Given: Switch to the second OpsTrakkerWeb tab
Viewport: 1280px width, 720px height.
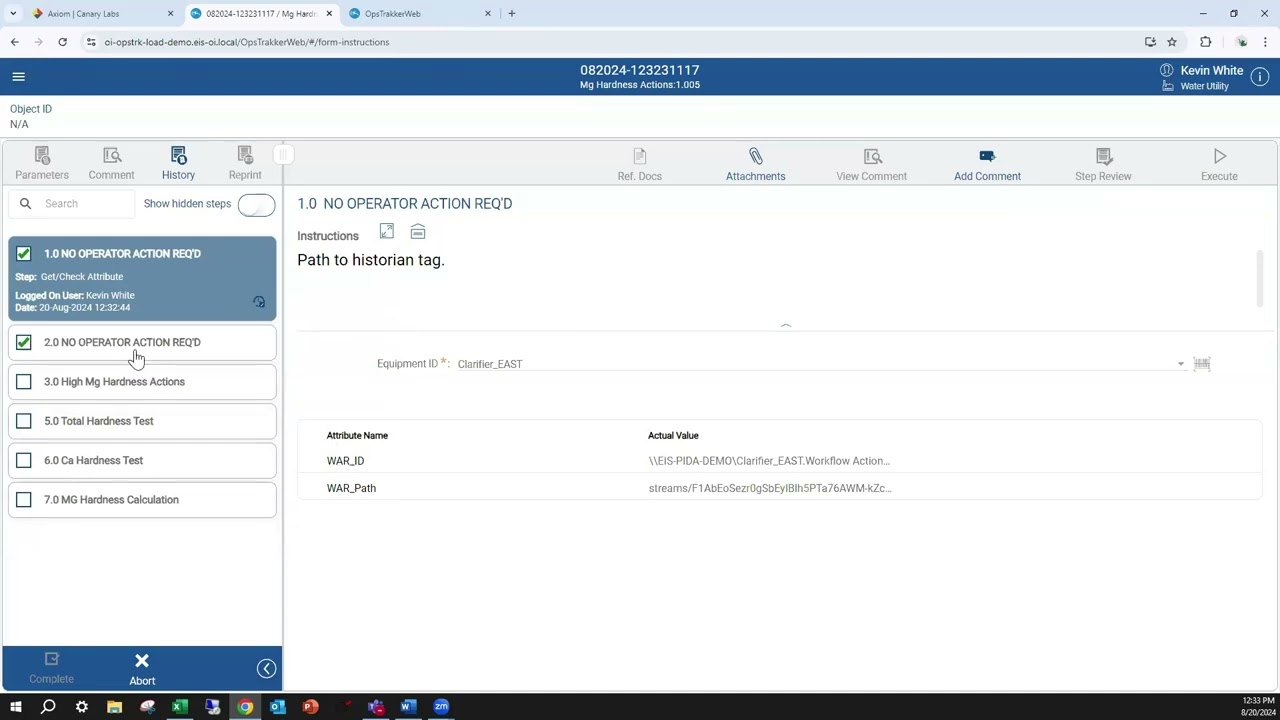Looking at the screenshot, I should (420, 14).
